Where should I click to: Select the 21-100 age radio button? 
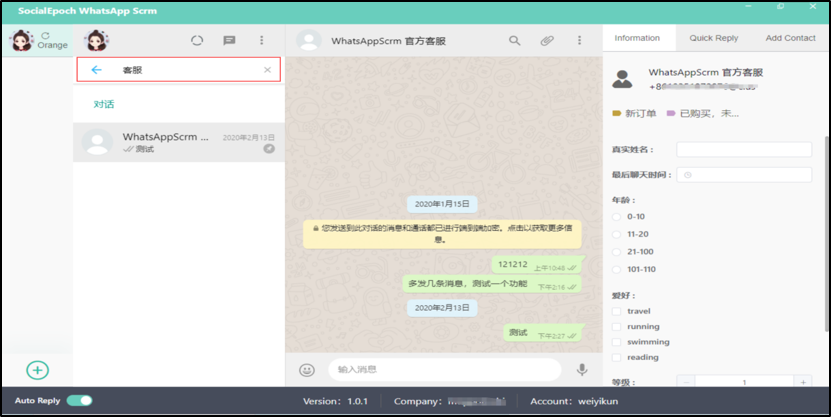(616, 252)
